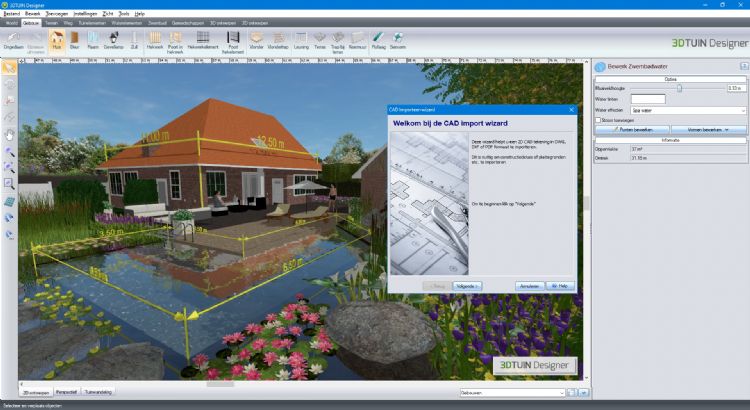
Task: Click the Water tinten color swatch
Action: pos(648,99)
